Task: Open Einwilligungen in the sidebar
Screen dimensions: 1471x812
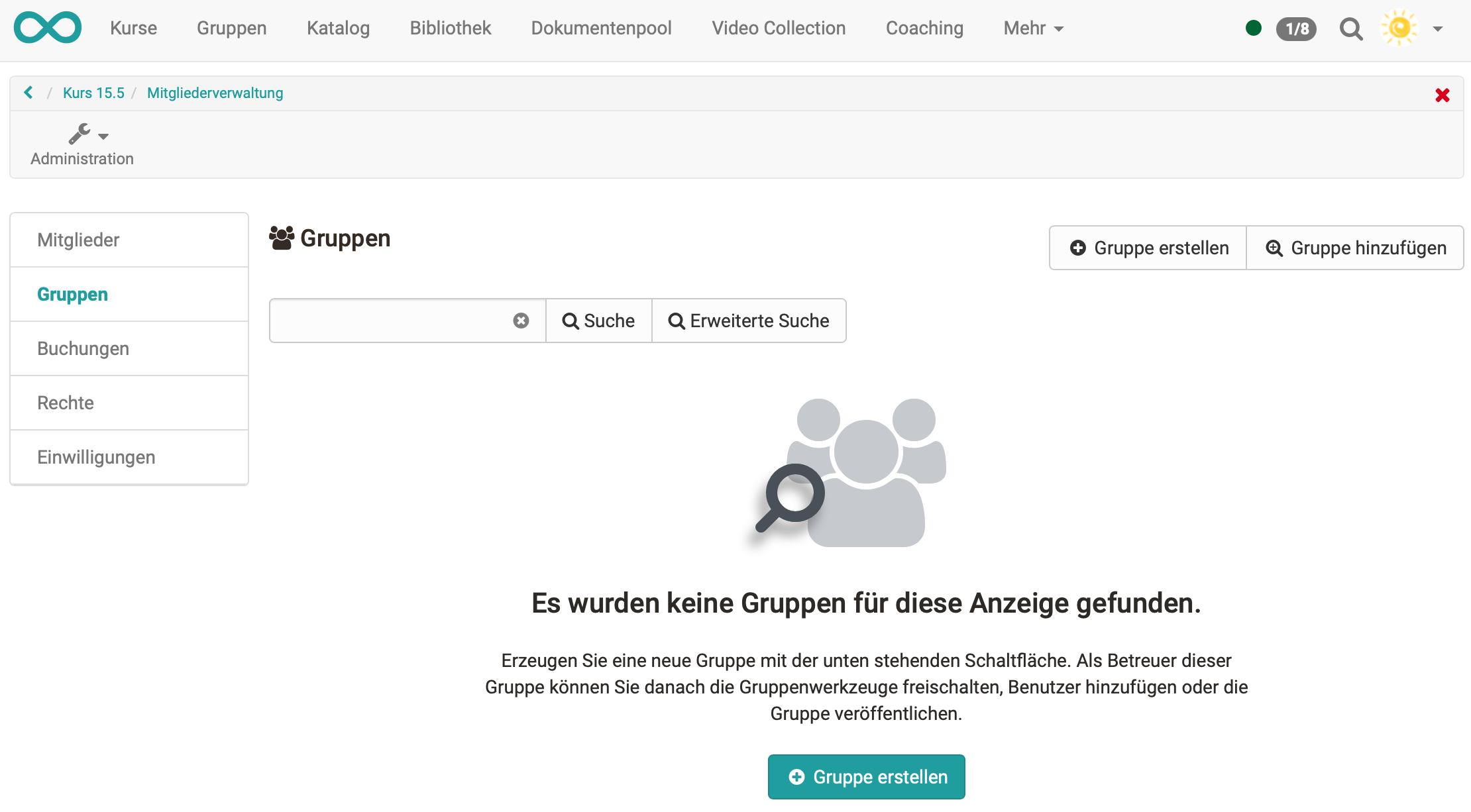Action: tap(96, 457)
